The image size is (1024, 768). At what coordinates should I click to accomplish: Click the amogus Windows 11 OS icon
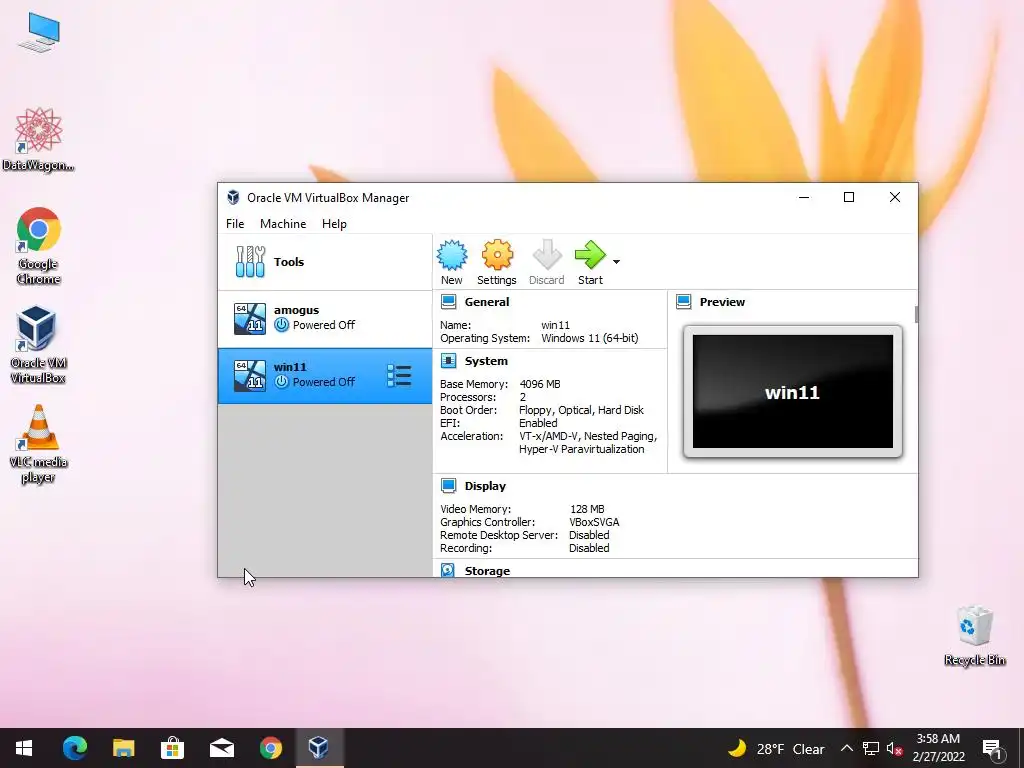coord(250,319)
